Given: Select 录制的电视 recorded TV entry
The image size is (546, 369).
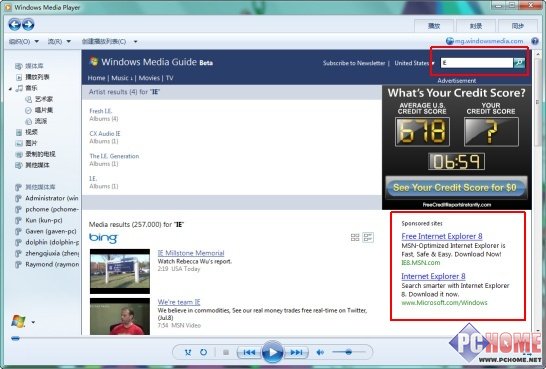Looking at the screenshot, I should 40,154.
